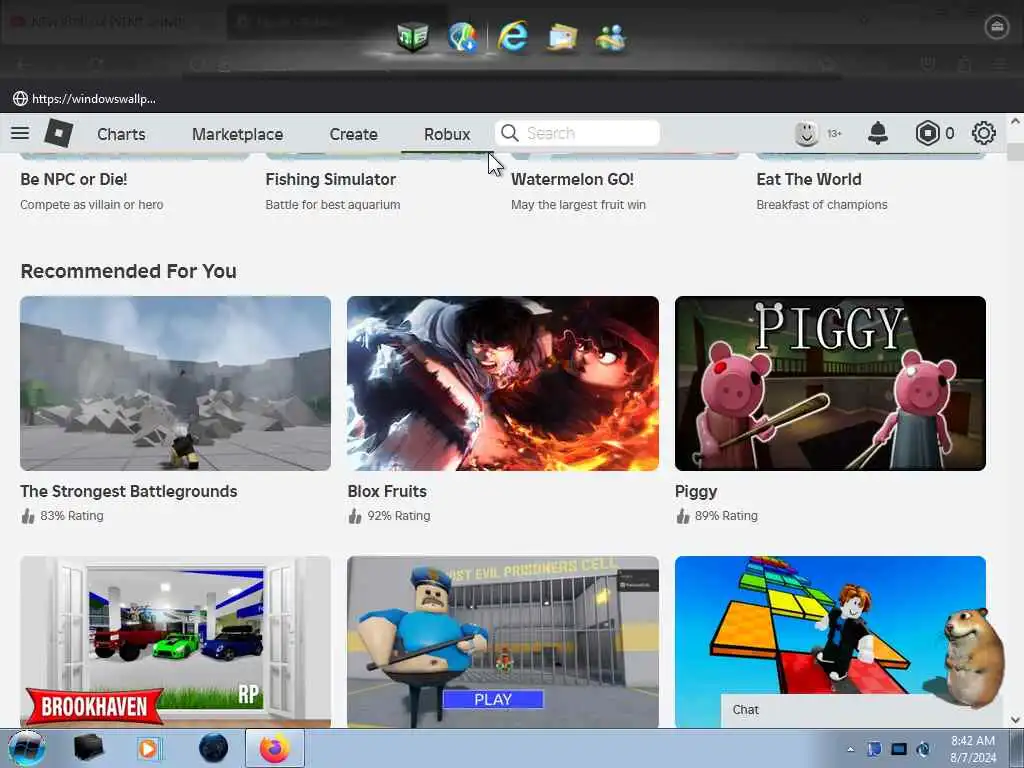1024x768 pixels.
Task: Click the Windows Start orb
Action: (x=27, y=748)
